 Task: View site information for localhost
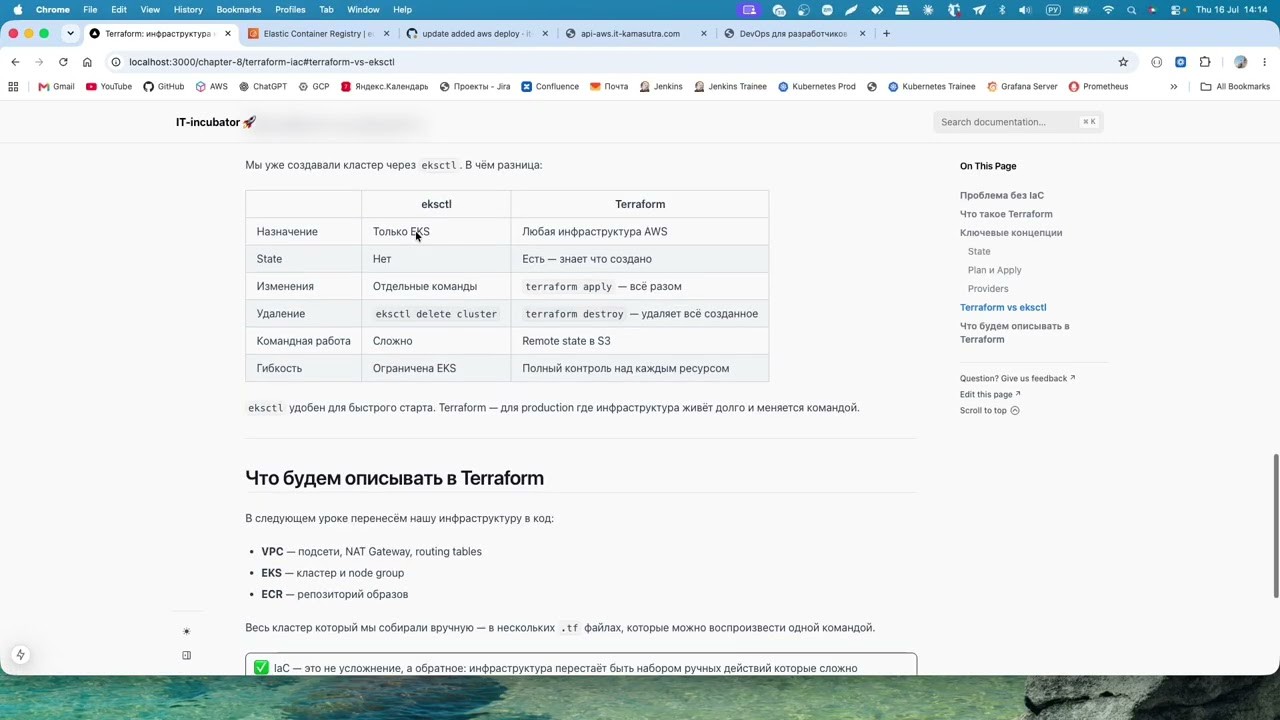point(116,62)
